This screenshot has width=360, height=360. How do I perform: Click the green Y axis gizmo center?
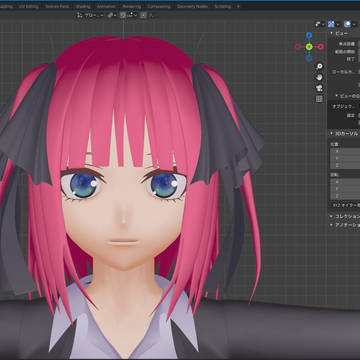pyautogui.click(x=309, y=47)
